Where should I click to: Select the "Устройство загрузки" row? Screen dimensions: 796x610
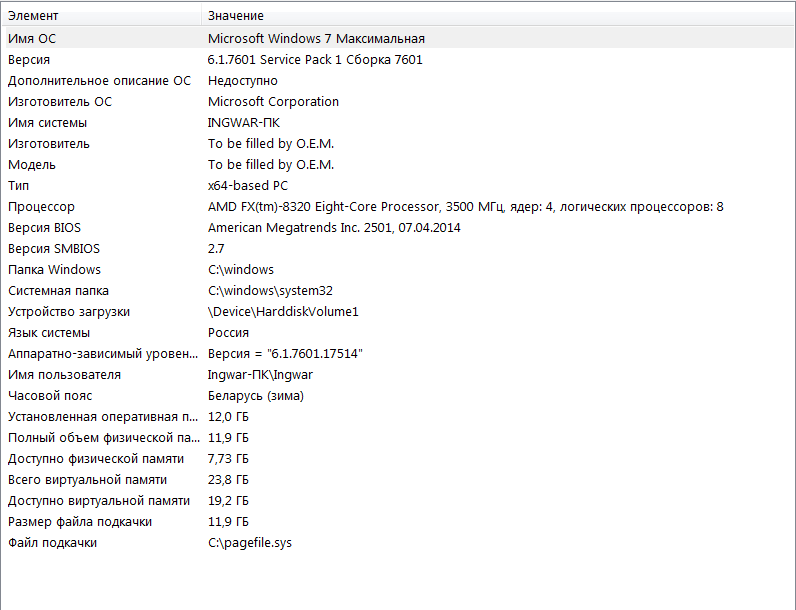click(69, 311)
